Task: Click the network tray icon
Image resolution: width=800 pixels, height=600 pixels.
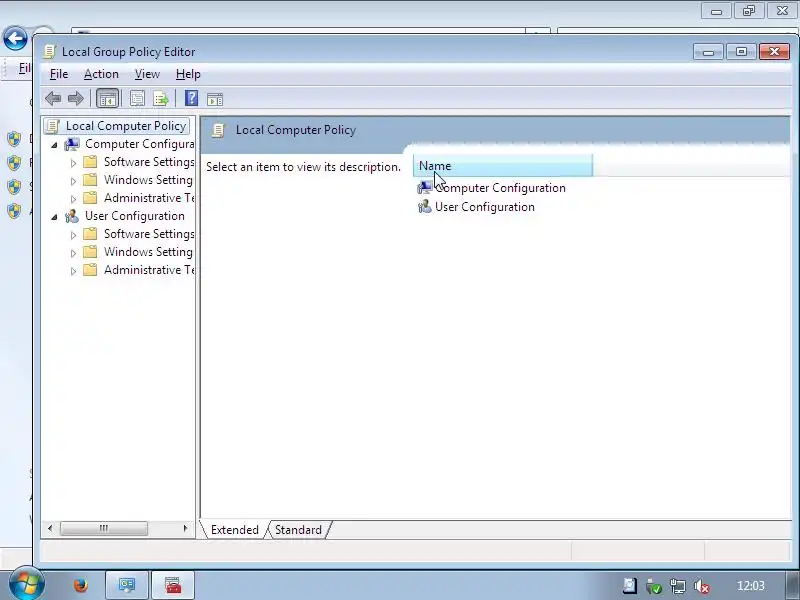Action: pos(678,586)
